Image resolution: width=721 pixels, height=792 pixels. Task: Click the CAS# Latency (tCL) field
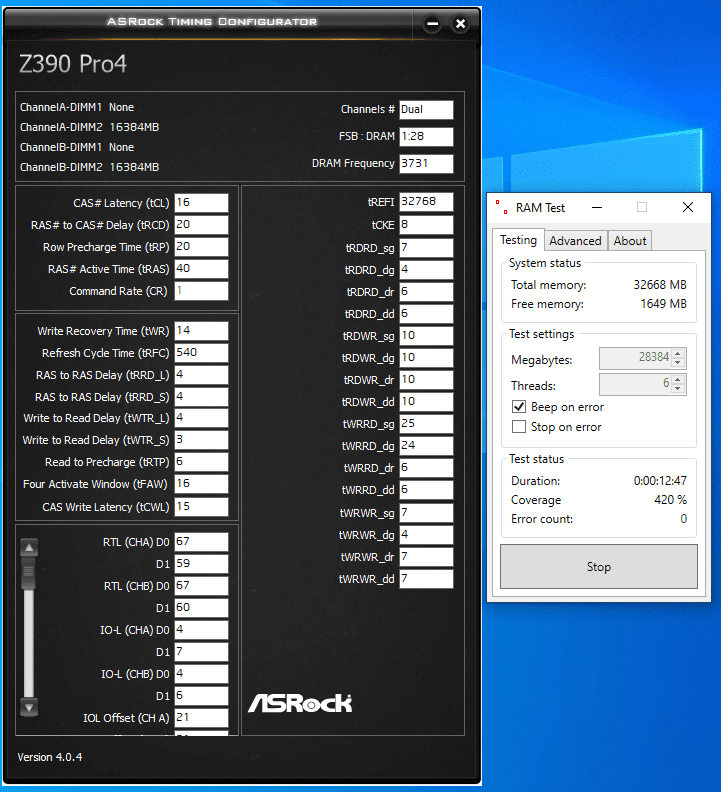coord(201,203)
